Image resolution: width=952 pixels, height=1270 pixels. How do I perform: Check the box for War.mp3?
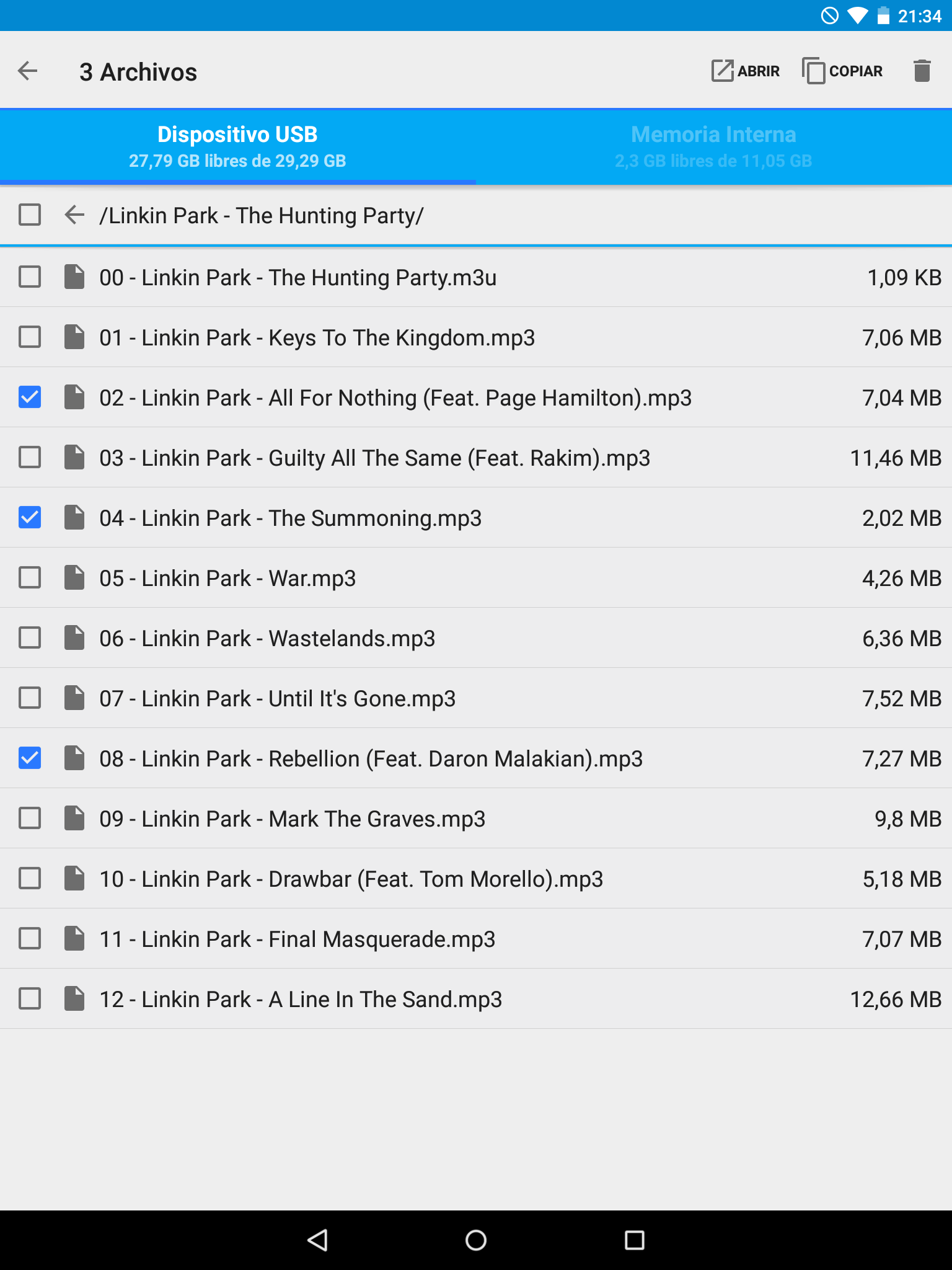pos(30,578)
